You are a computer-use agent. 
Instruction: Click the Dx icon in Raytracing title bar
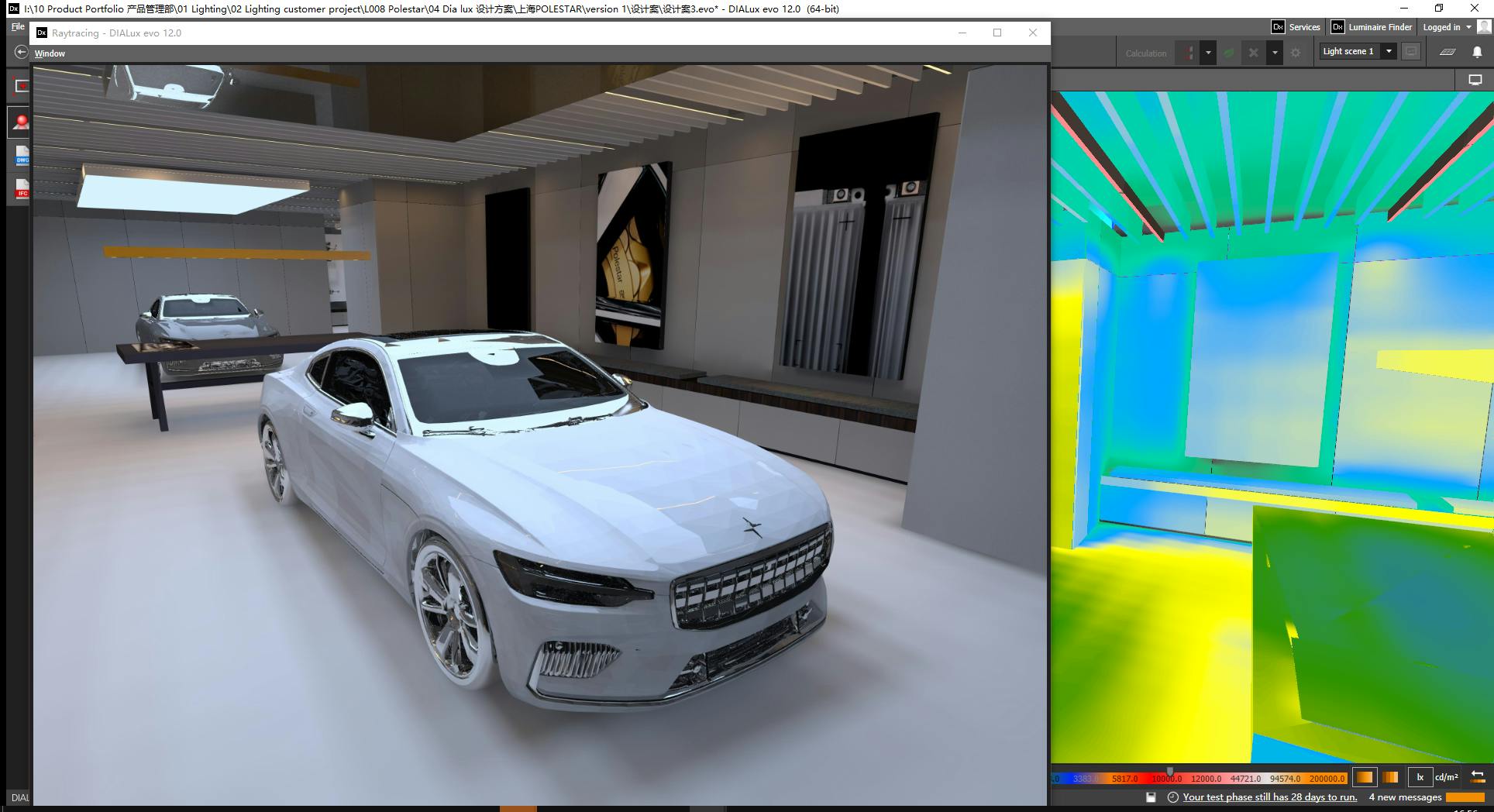point(42,33)
